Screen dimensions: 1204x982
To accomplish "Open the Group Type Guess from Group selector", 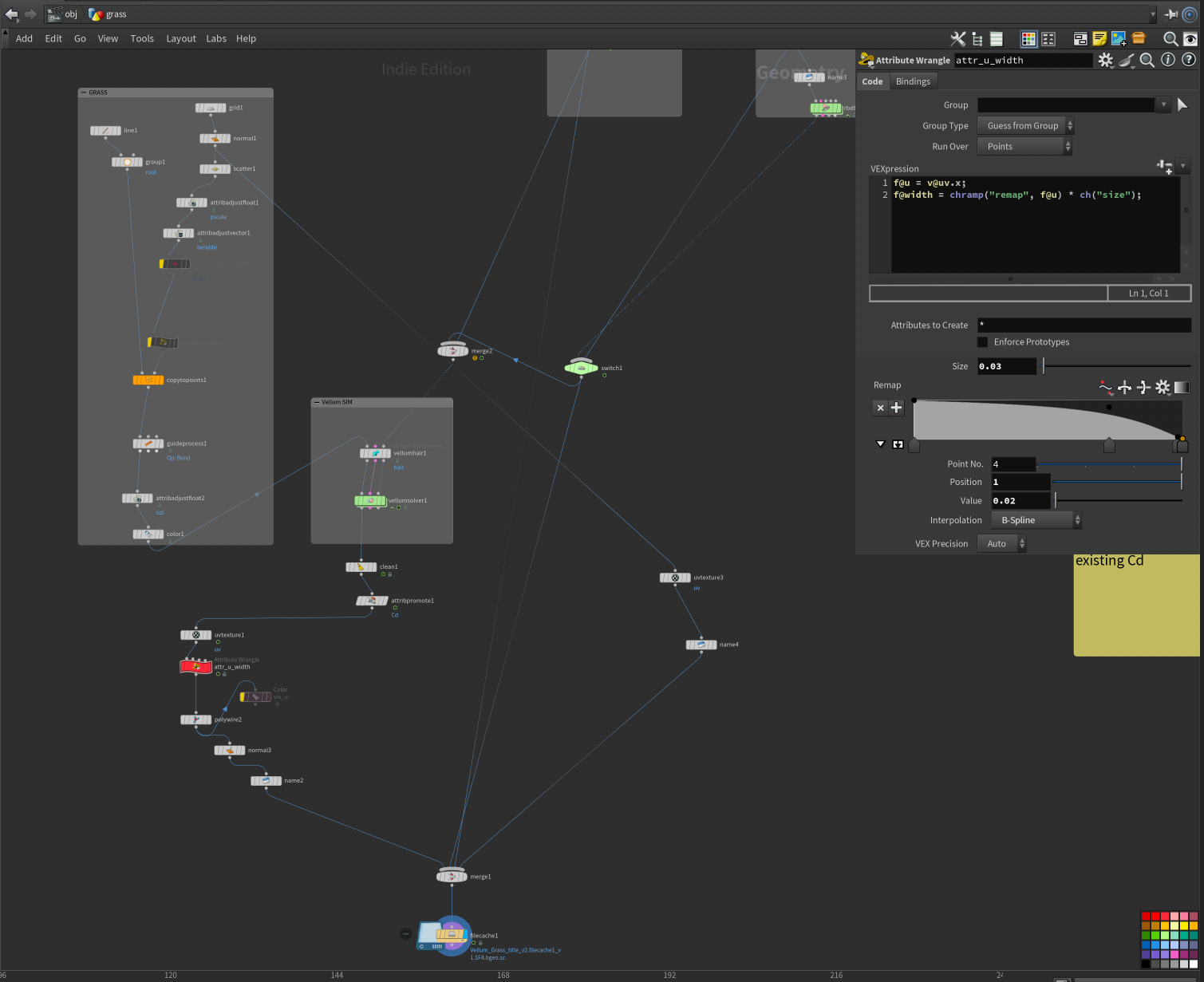I will 1026,126.
